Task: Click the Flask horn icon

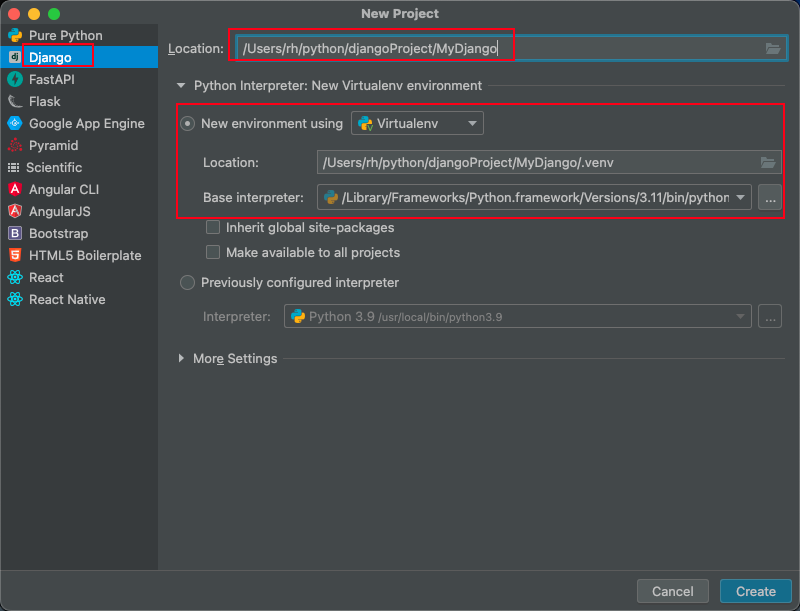Action: pyautogui.click(x=15, y=101)
